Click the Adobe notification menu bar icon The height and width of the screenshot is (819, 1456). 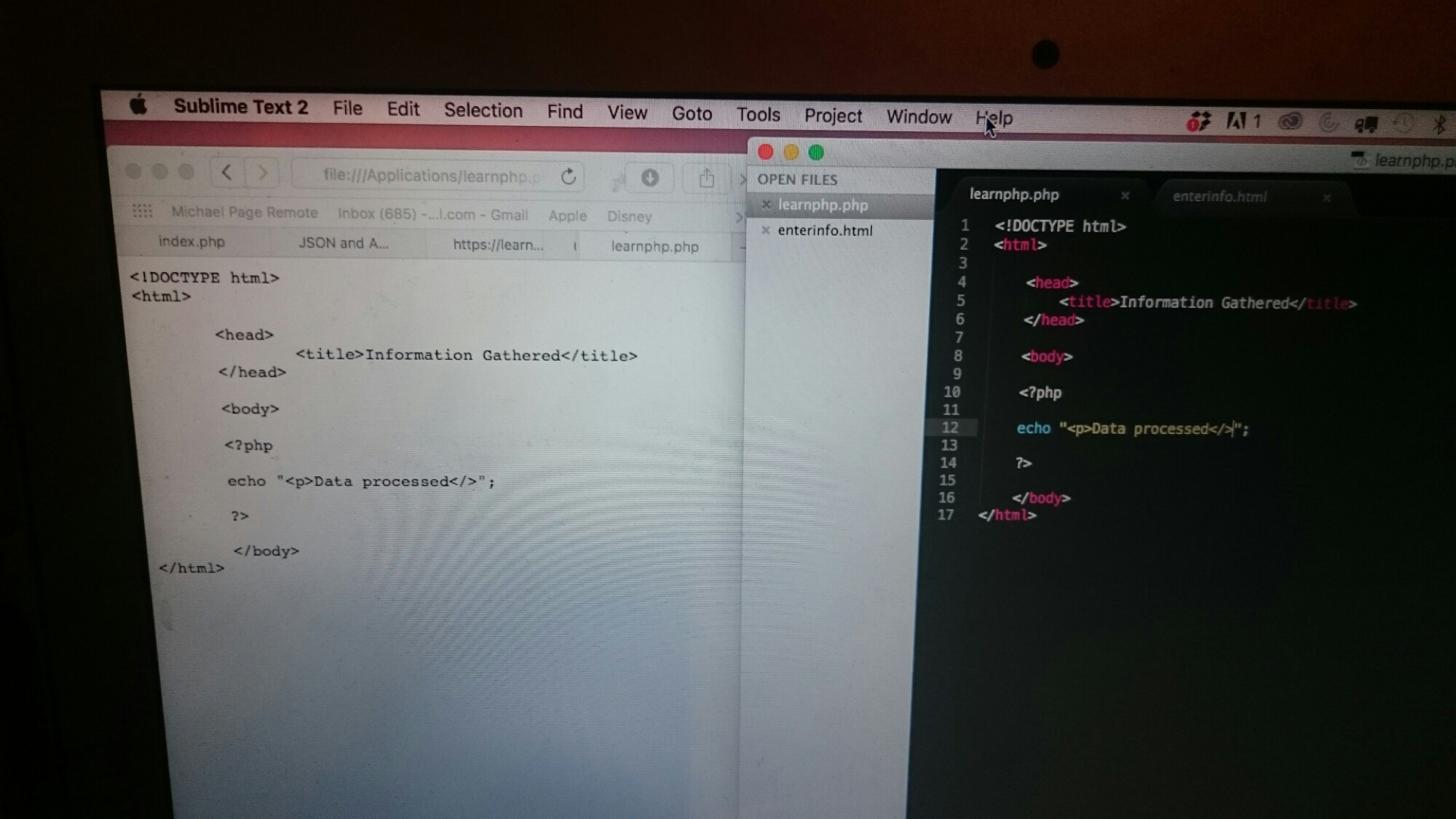tap(1236, 121)
